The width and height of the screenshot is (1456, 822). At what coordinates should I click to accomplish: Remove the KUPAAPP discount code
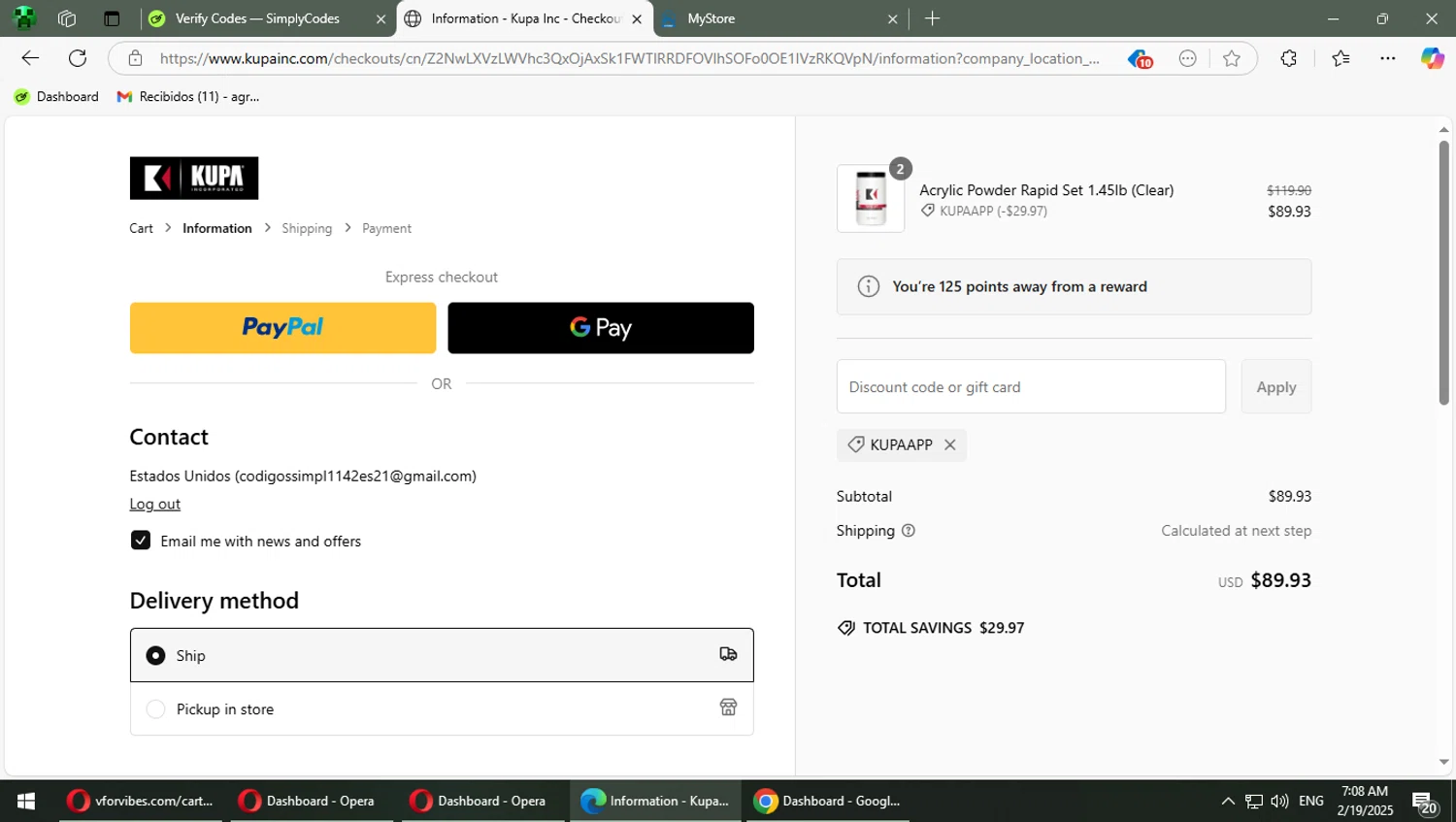(x=950, y=444)
